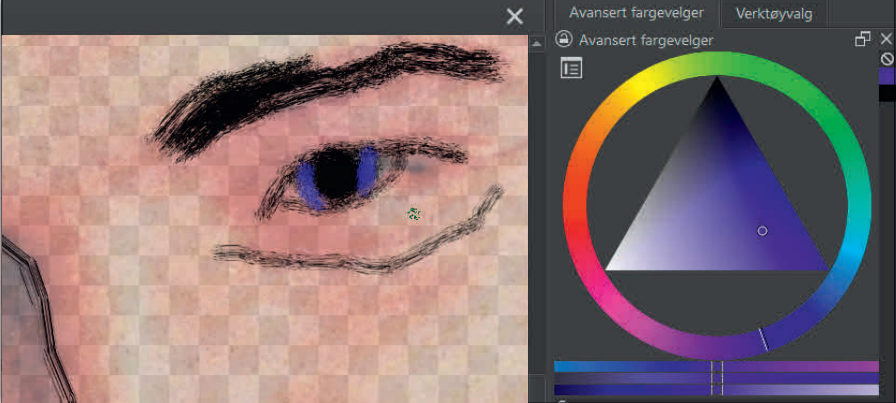
Task: Open color selector settings icon
Action: (x=571, y=68)
